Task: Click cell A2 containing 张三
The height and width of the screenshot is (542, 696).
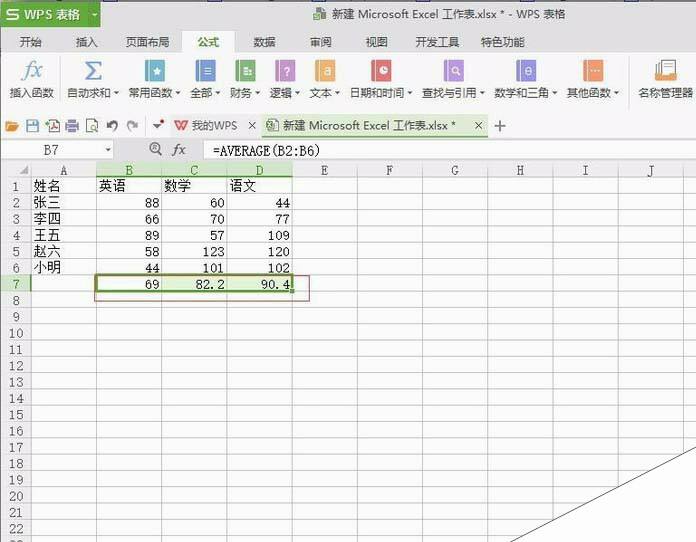Action: (63, 203)
